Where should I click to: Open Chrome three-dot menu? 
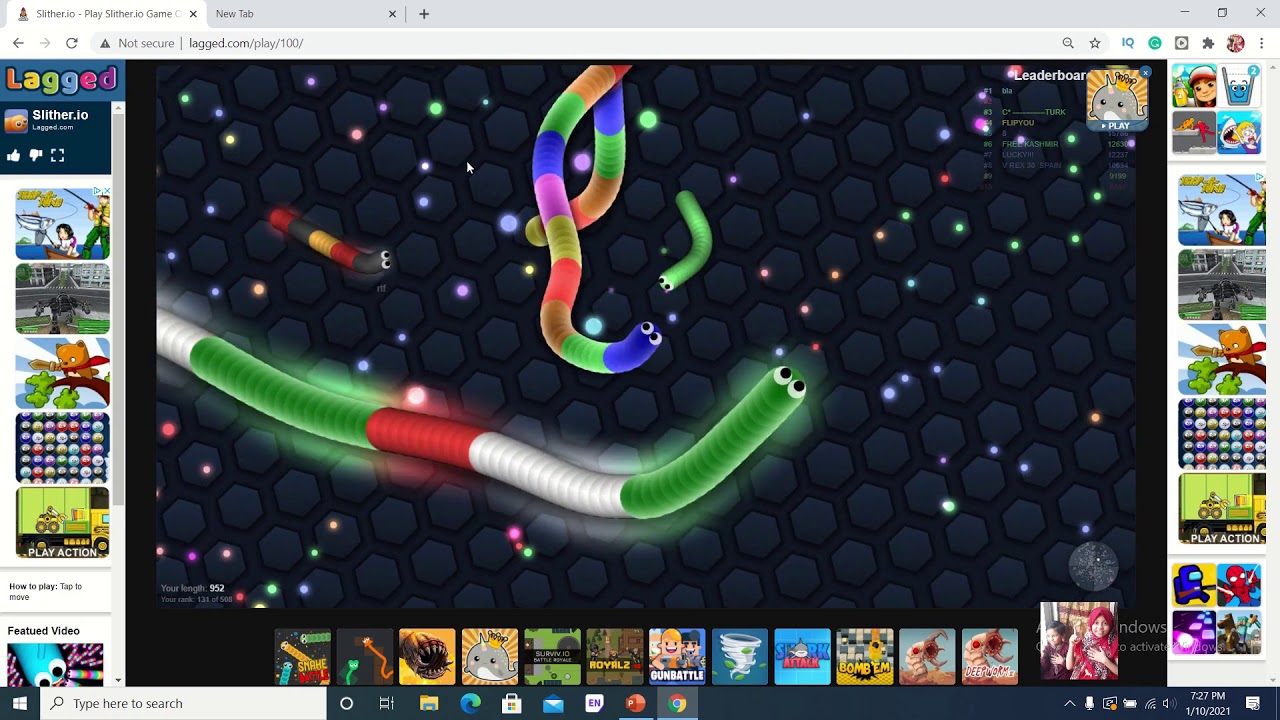(x=1262, y=43)
